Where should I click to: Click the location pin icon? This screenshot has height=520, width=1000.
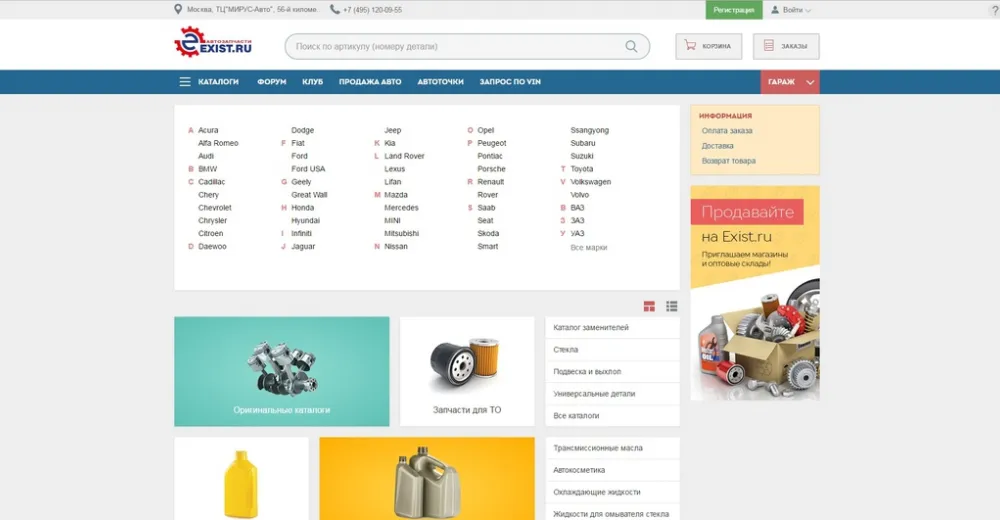(178, 10)
